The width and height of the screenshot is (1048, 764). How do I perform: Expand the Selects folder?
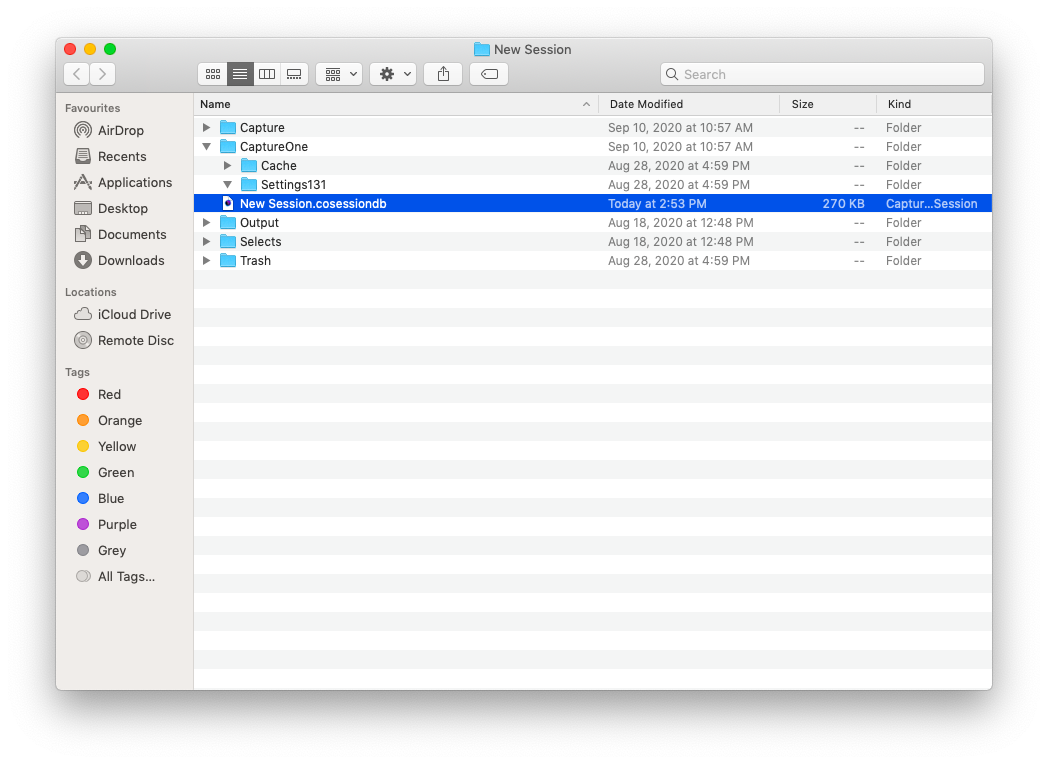click(207, 241)
